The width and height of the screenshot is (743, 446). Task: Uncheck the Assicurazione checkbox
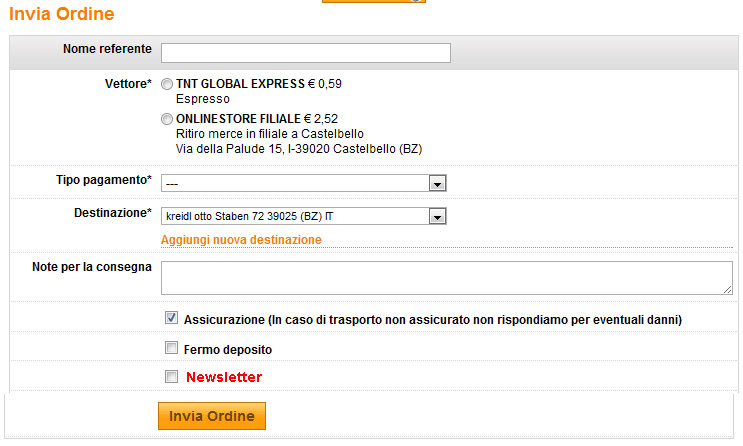(172, 319)
